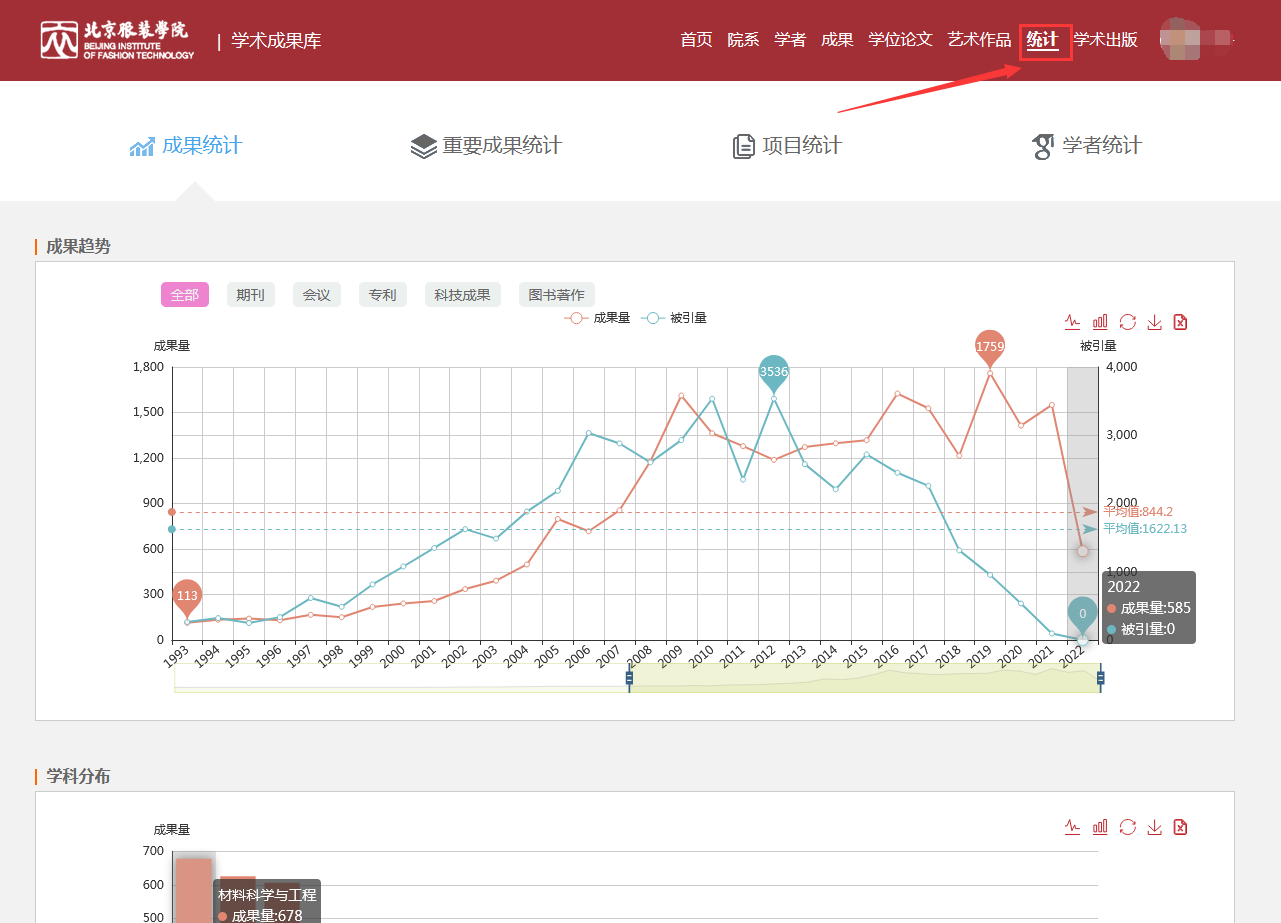Click the 学术成果库 title link

(276, 41)
